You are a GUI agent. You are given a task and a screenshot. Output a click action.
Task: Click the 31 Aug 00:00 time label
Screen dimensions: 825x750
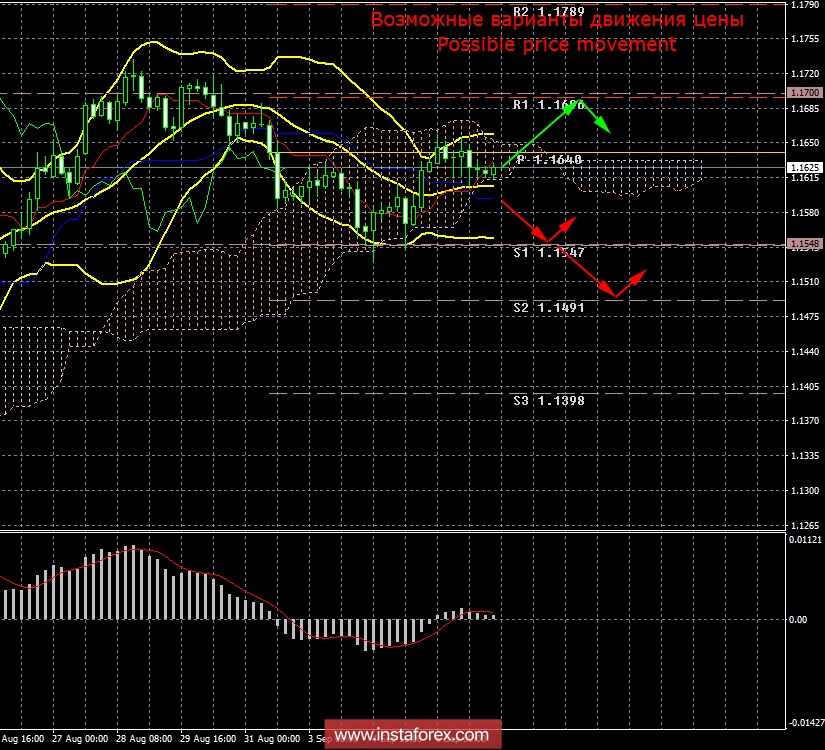coord(272,738)
